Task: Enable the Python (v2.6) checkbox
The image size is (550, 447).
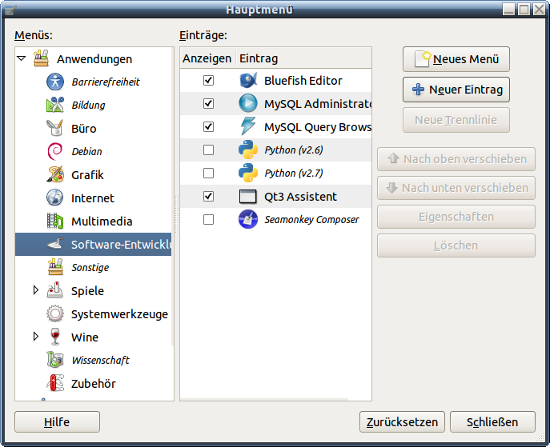Action: (x=208, y=150)
